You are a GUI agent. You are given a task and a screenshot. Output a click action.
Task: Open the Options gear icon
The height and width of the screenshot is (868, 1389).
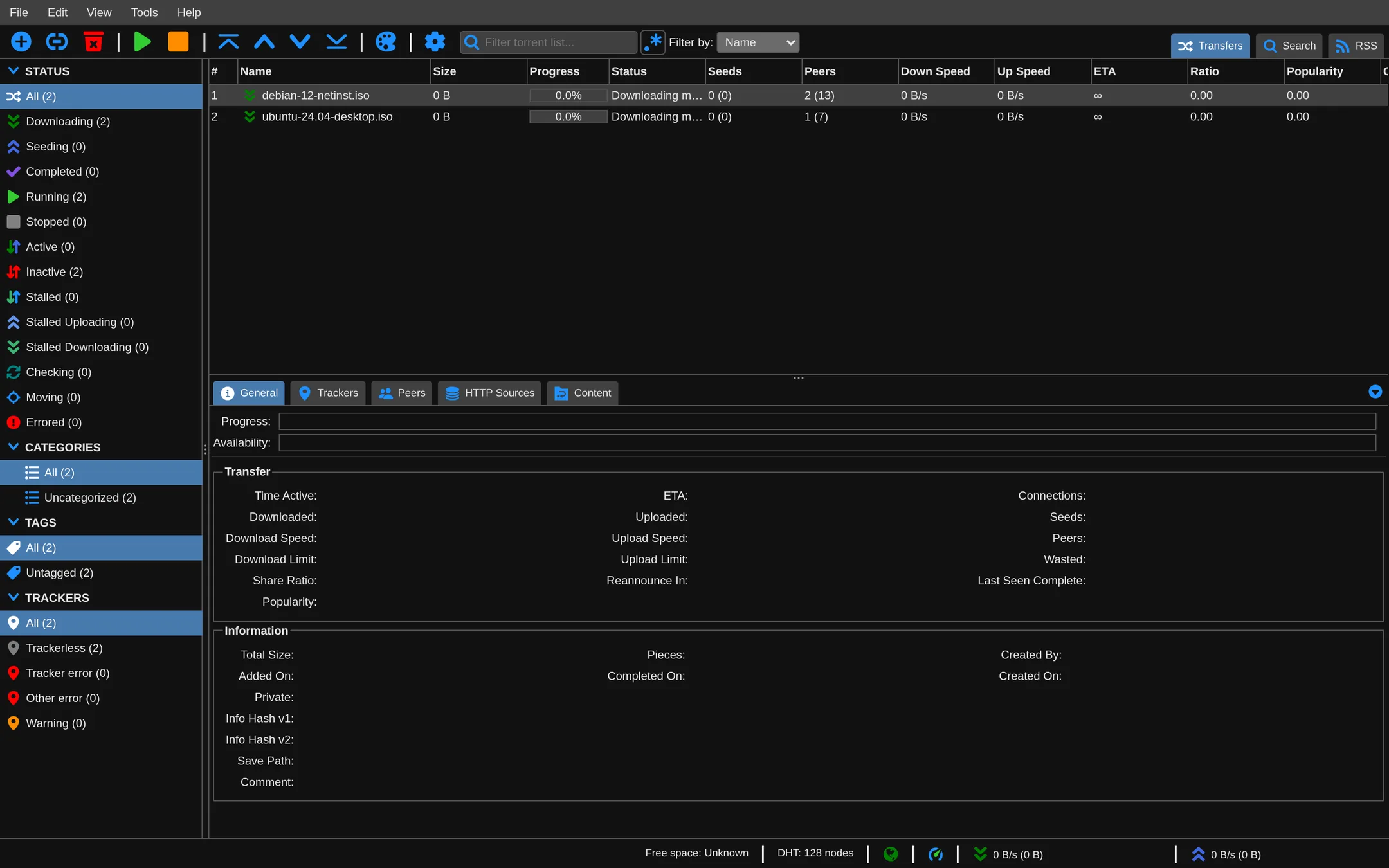[x=435, y=42]
